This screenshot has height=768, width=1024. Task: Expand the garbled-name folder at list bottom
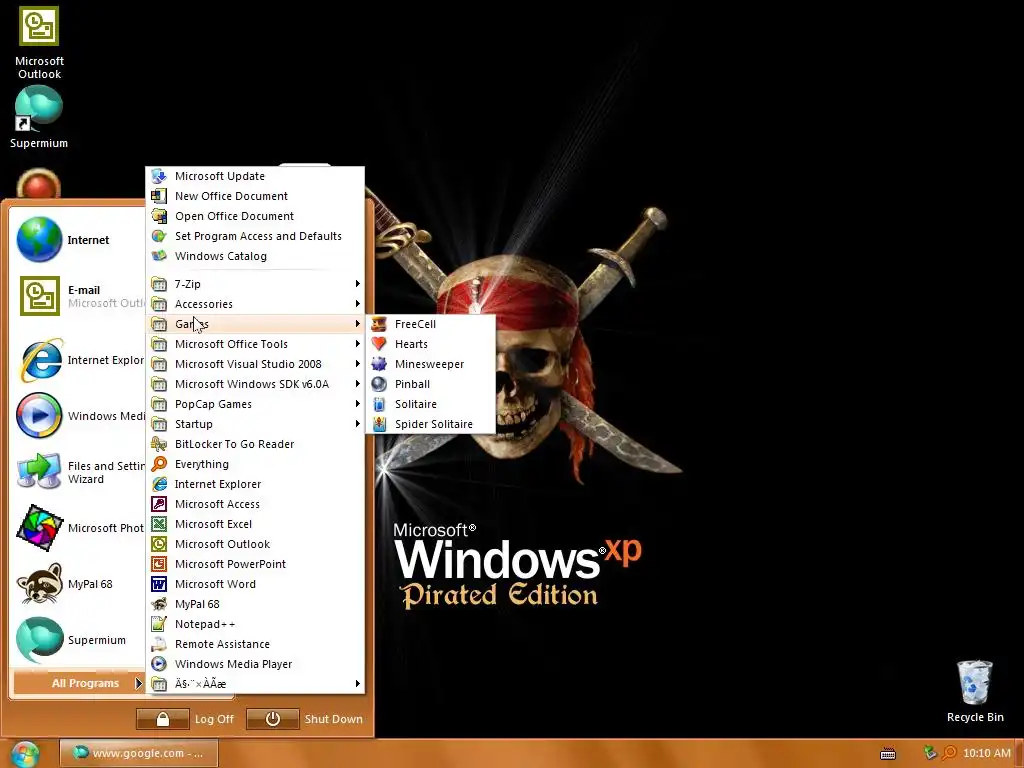[255, 684]
